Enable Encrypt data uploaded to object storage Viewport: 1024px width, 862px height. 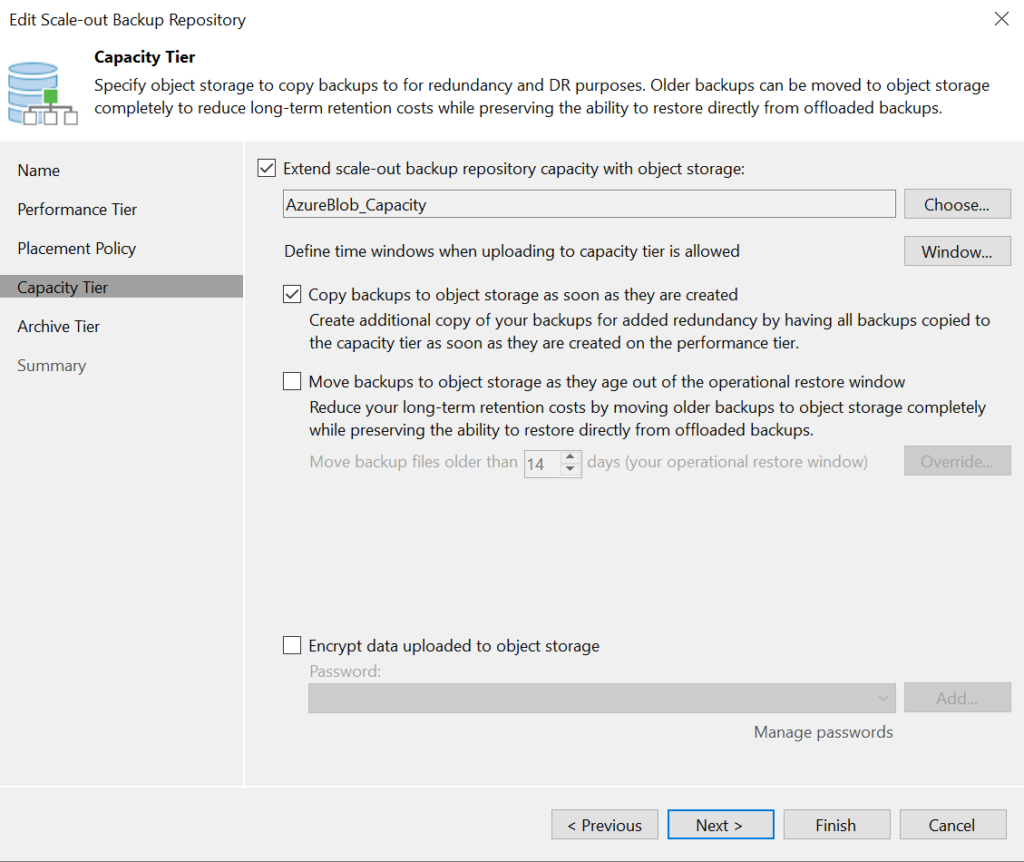point(292,646)
